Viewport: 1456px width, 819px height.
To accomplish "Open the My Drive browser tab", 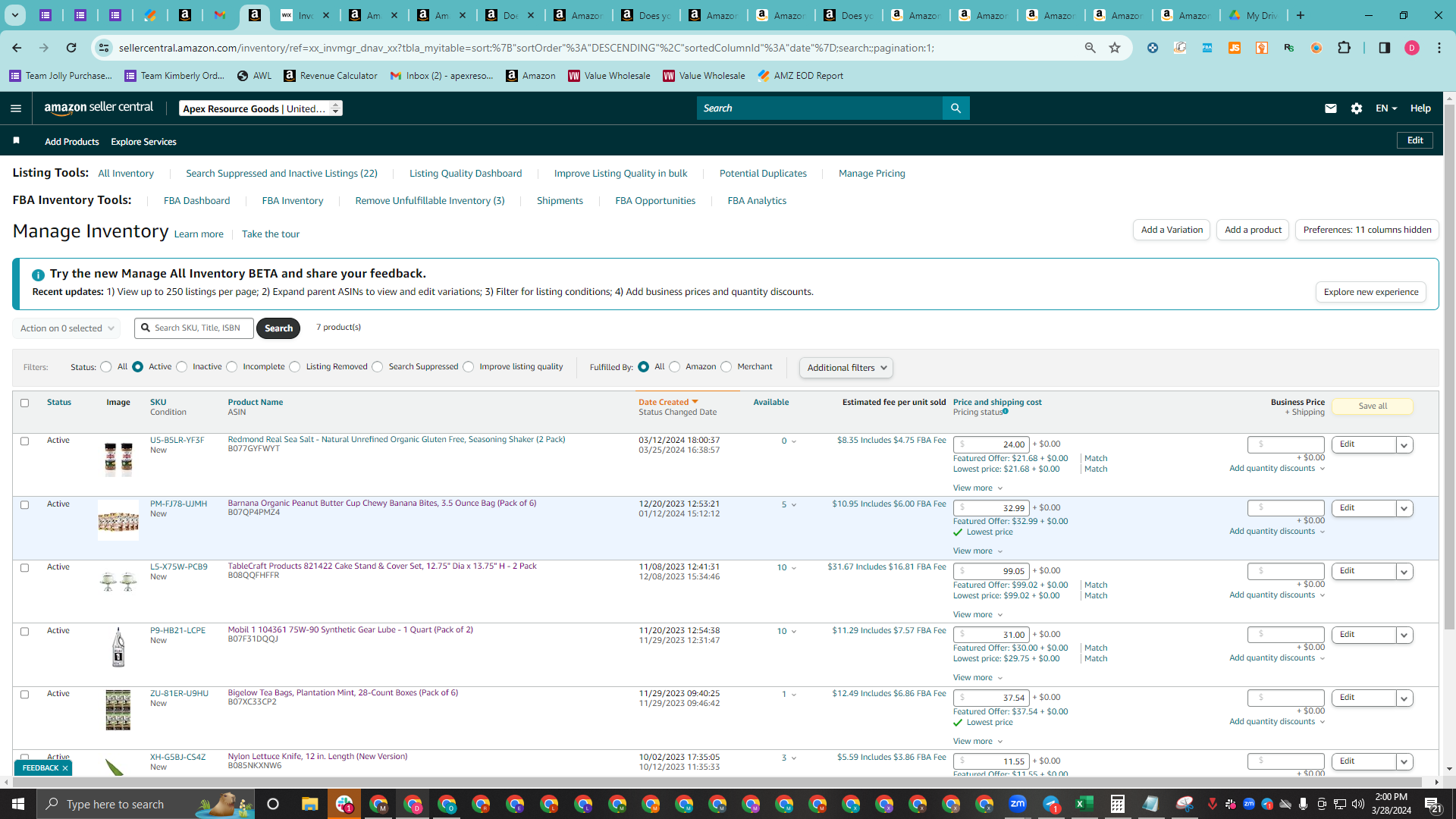I will click(1254, 15).
